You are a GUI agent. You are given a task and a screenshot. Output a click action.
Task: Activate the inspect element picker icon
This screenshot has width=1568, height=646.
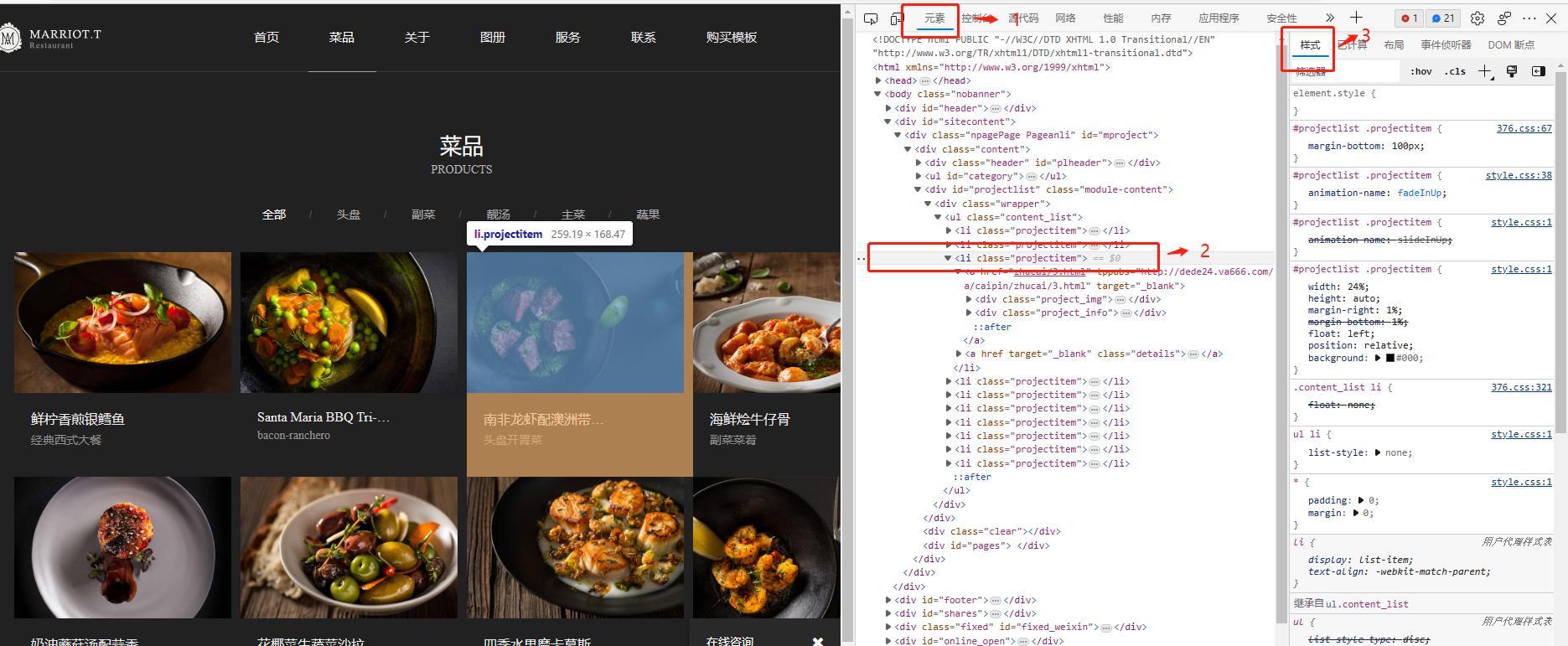(871, 18)
